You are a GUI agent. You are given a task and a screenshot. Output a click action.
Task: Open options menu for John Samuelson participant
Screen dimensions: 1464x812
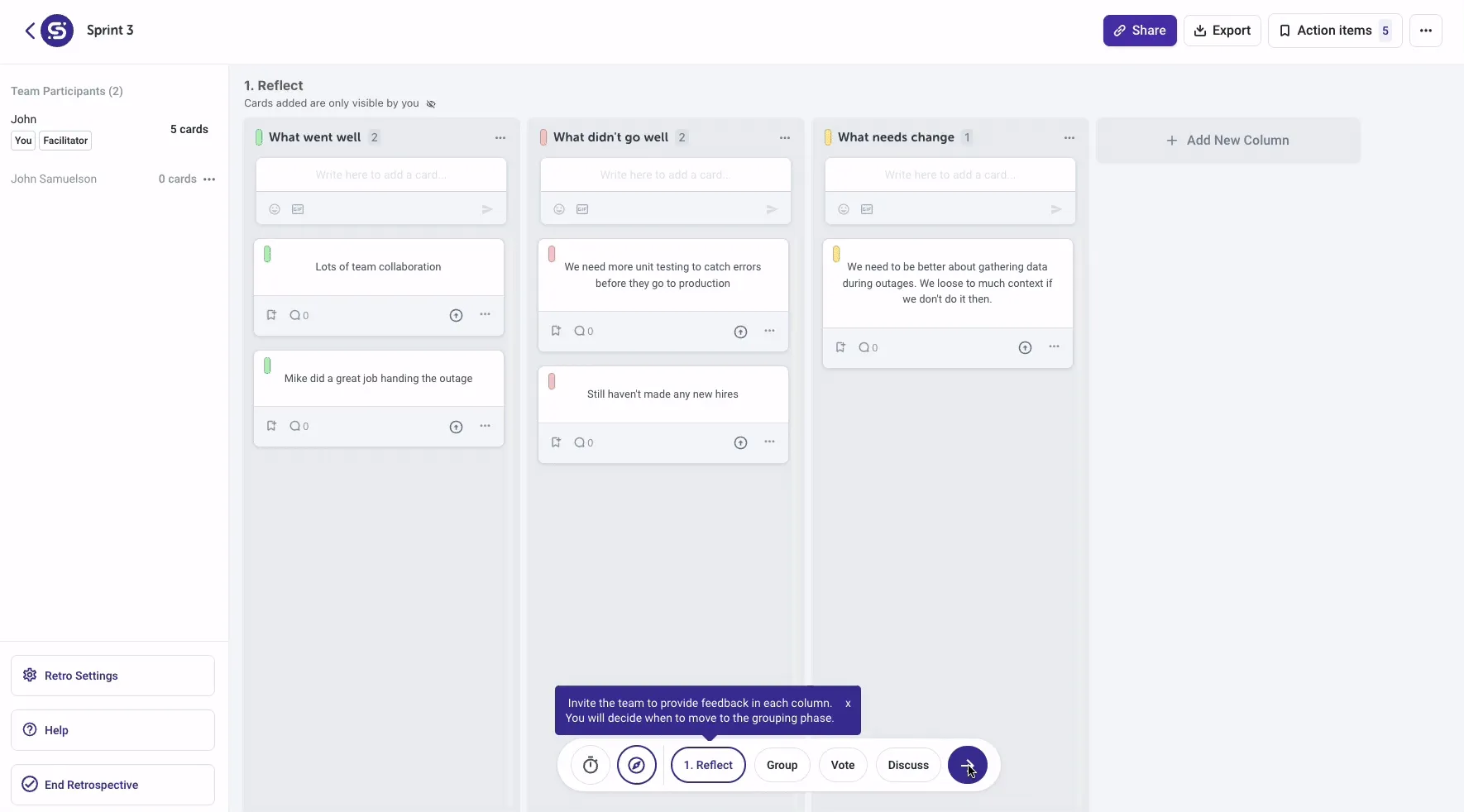coord(209,179)
